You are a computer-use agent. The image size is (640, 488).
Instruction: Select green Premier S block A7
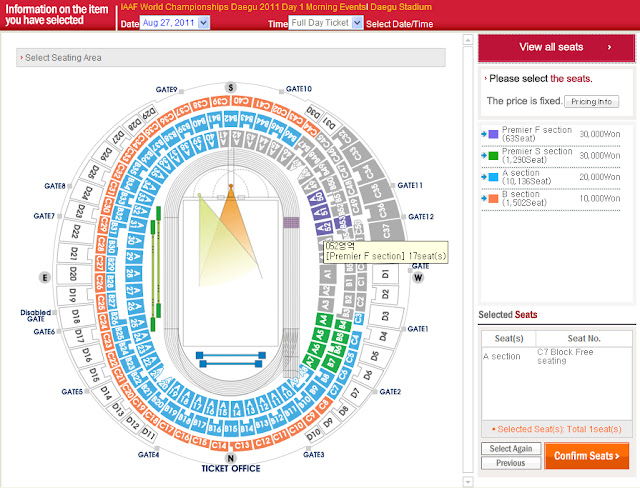tap(310, 361)
